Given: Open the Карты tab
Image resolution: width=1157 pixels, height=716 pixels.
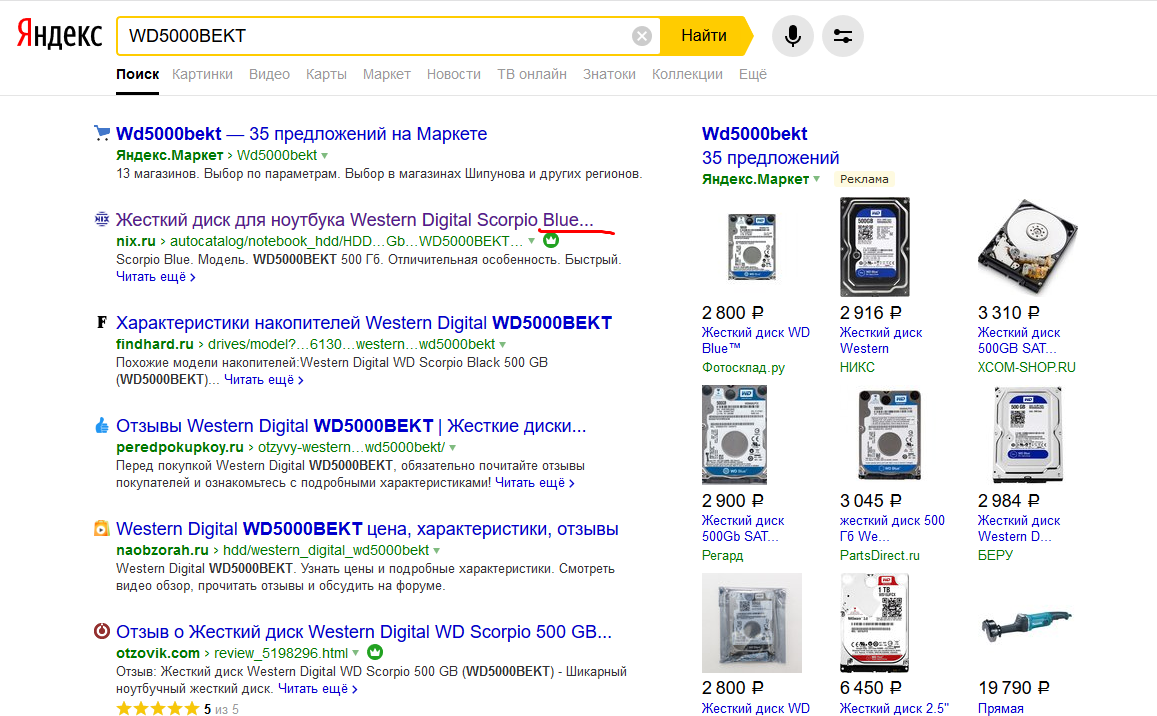Looking at the screenshot, I should pyautogui.click(x=326, y=75).
